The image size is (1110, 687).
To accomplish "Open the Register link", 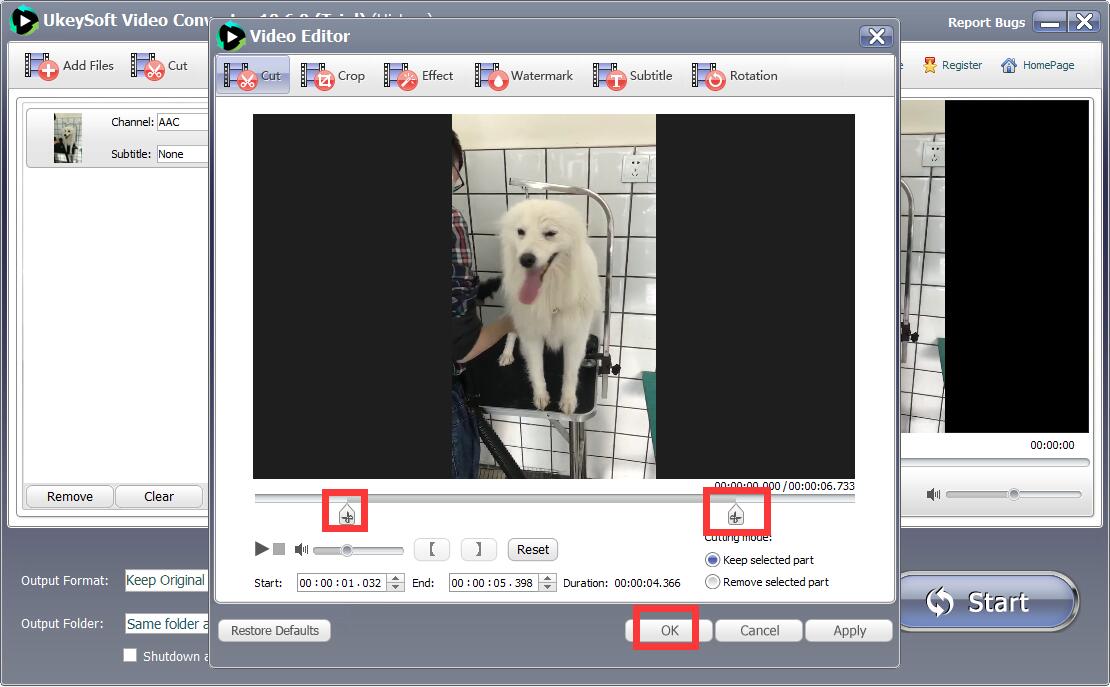I will click(952, 65).
